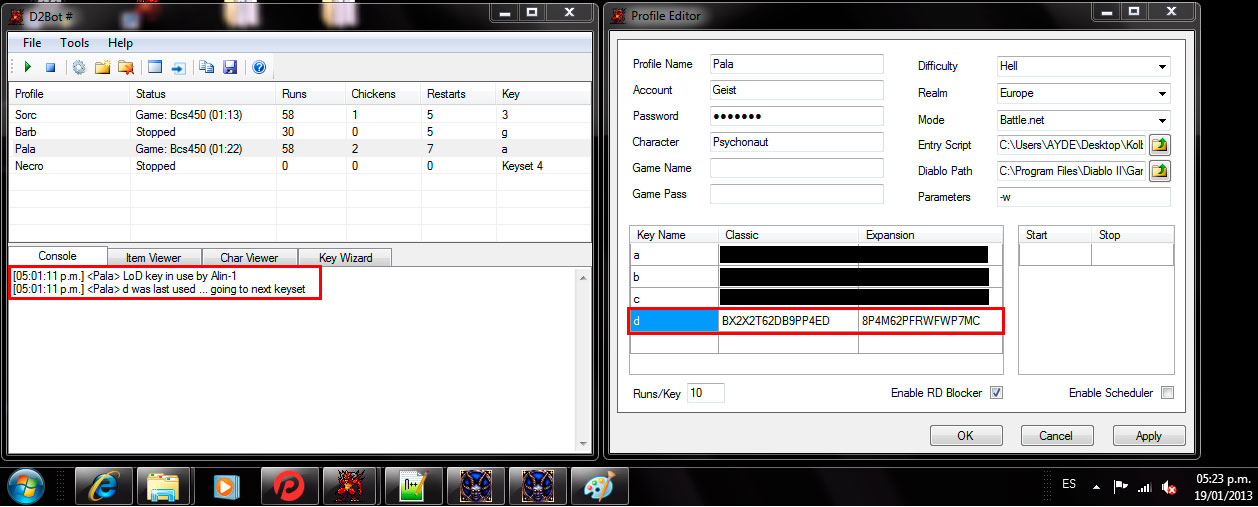Select key name row d
This screenshot has height=507, width=1258.
(x=674, y=321)
